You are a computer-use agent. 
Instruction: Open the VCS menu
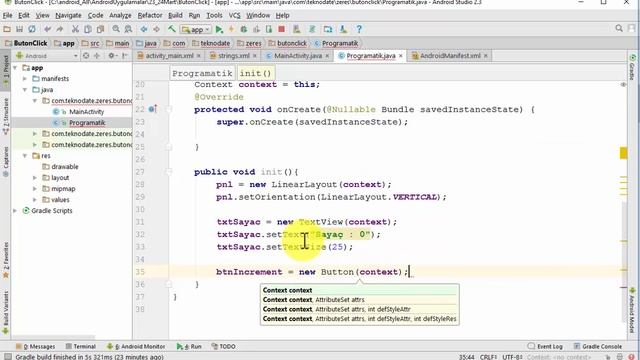coord(234,16)
